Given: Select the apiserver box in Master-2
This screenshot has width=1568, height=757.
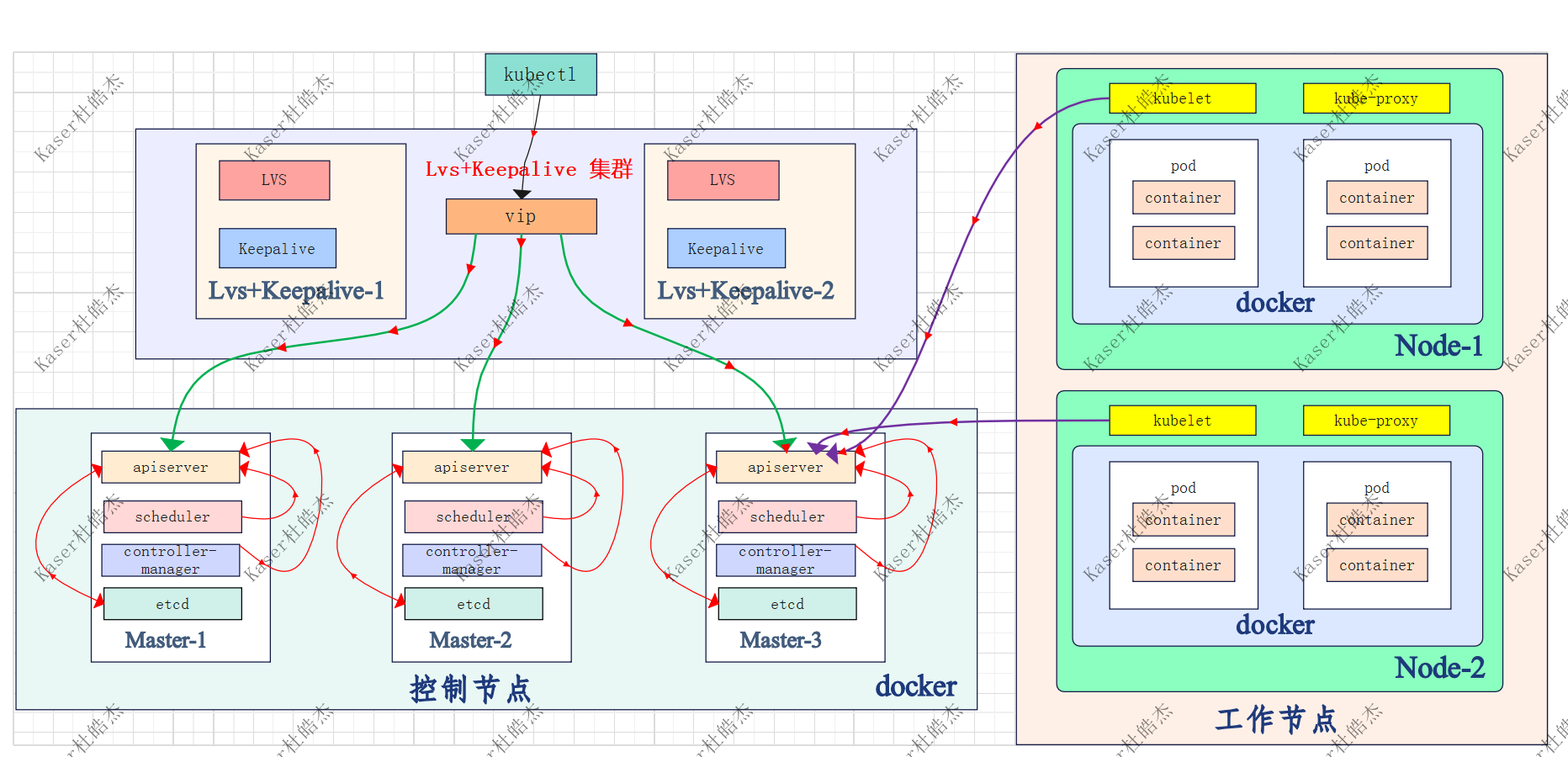Looking at the screenshot, I should [x=472, y=467].
